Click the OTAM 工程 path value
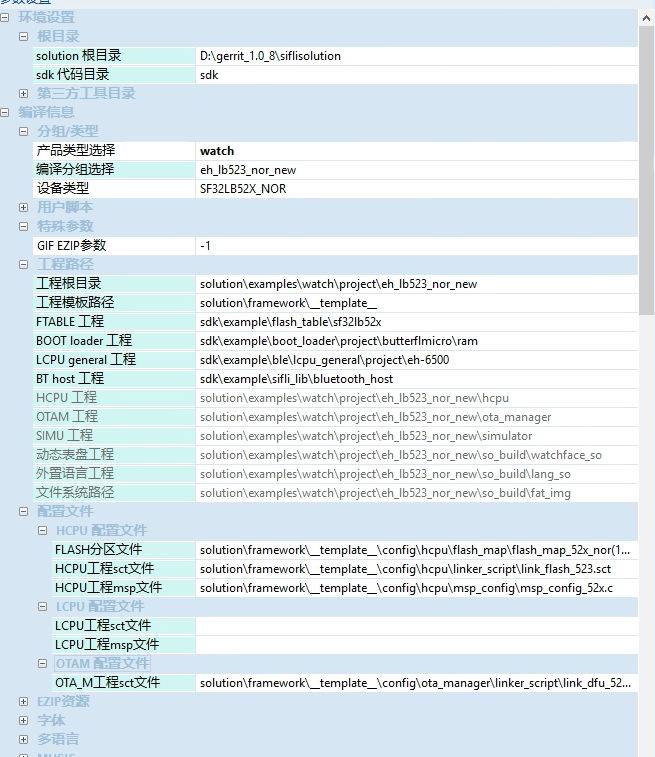655x757 pixels. (x=417, y=417)
